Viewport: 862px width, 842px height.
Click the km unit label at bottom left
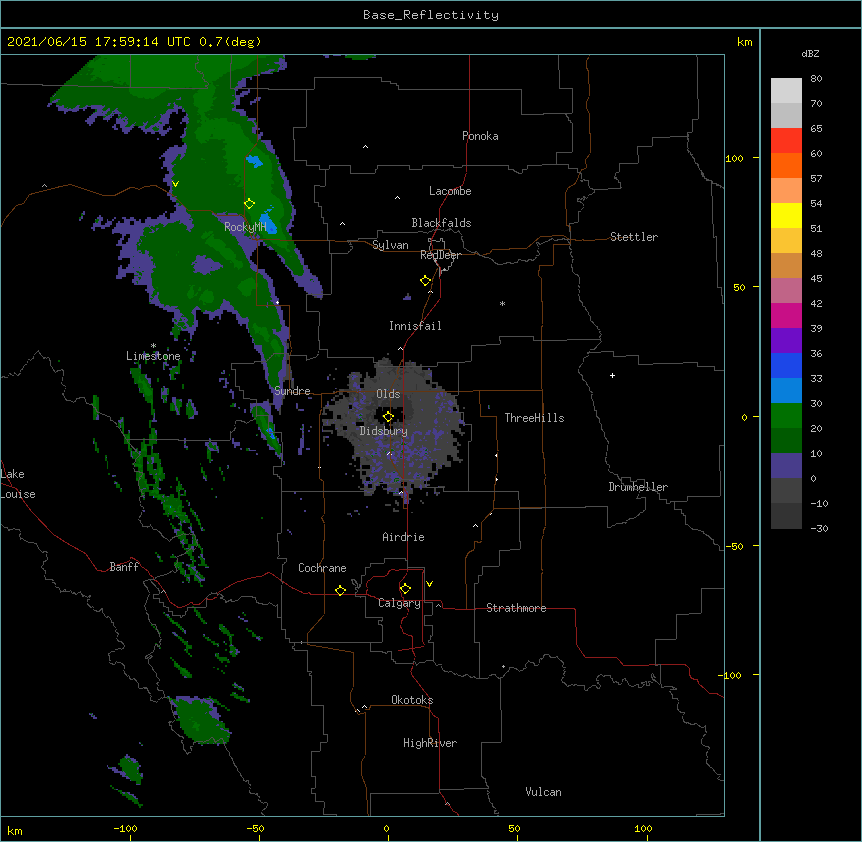pos(15,830)
